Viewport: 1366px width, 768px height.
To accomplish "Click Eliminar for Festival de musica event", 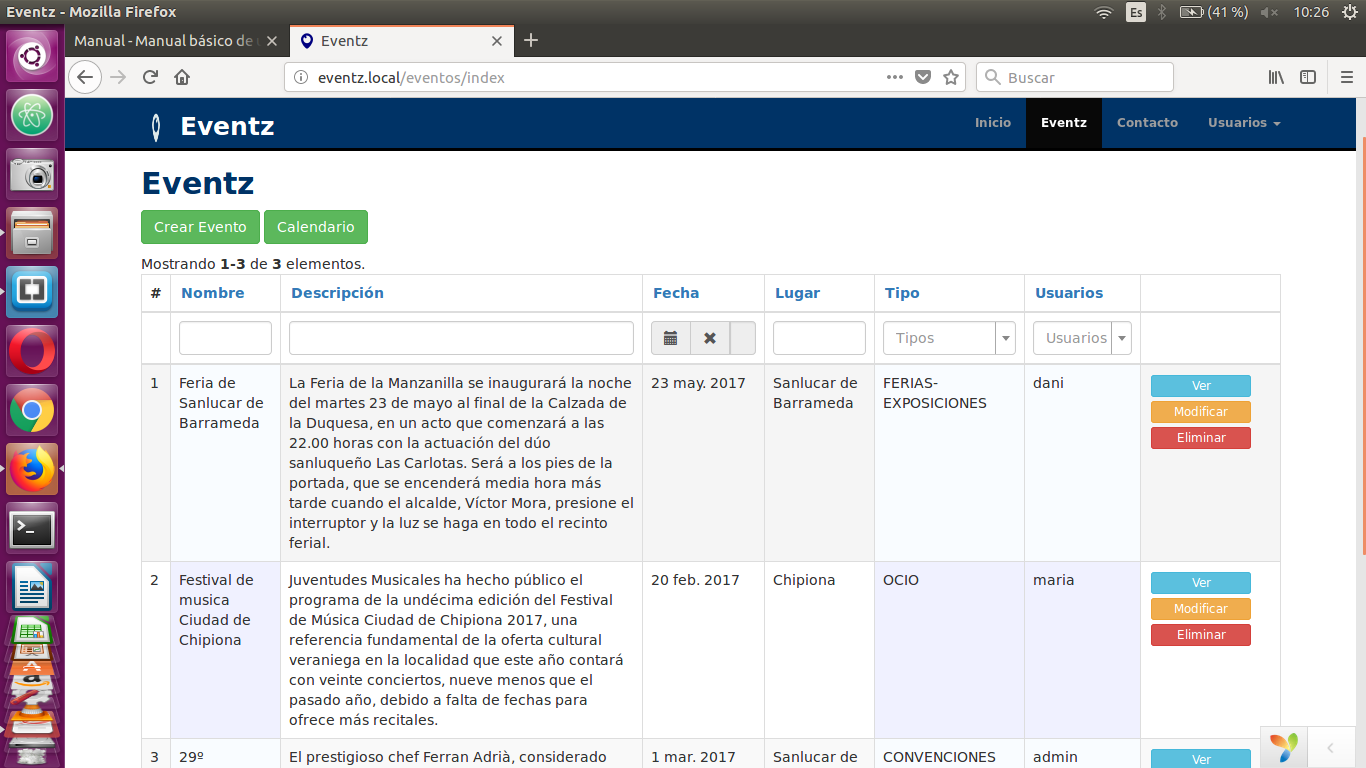I will (x=1201, y=635).
